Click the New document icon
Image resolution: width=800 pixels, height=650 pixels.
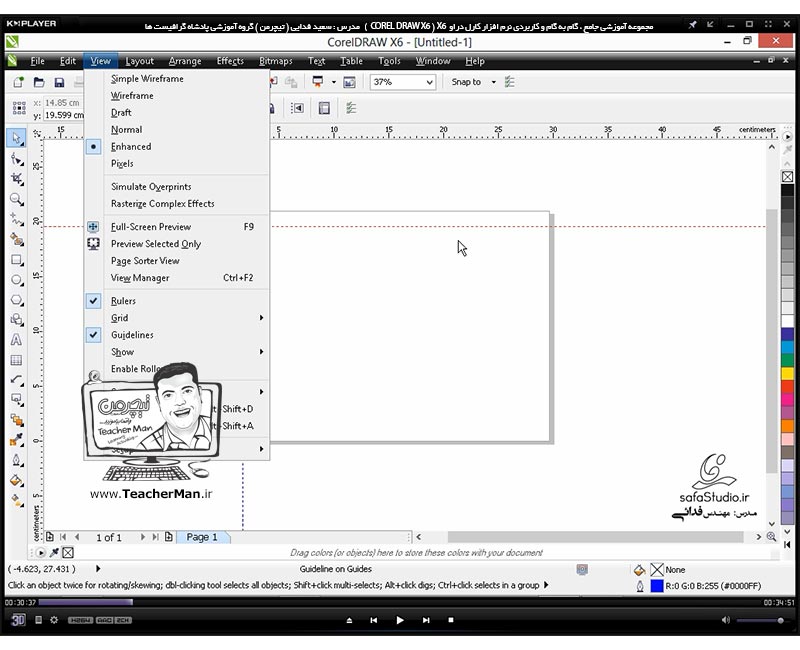point(18,82)
